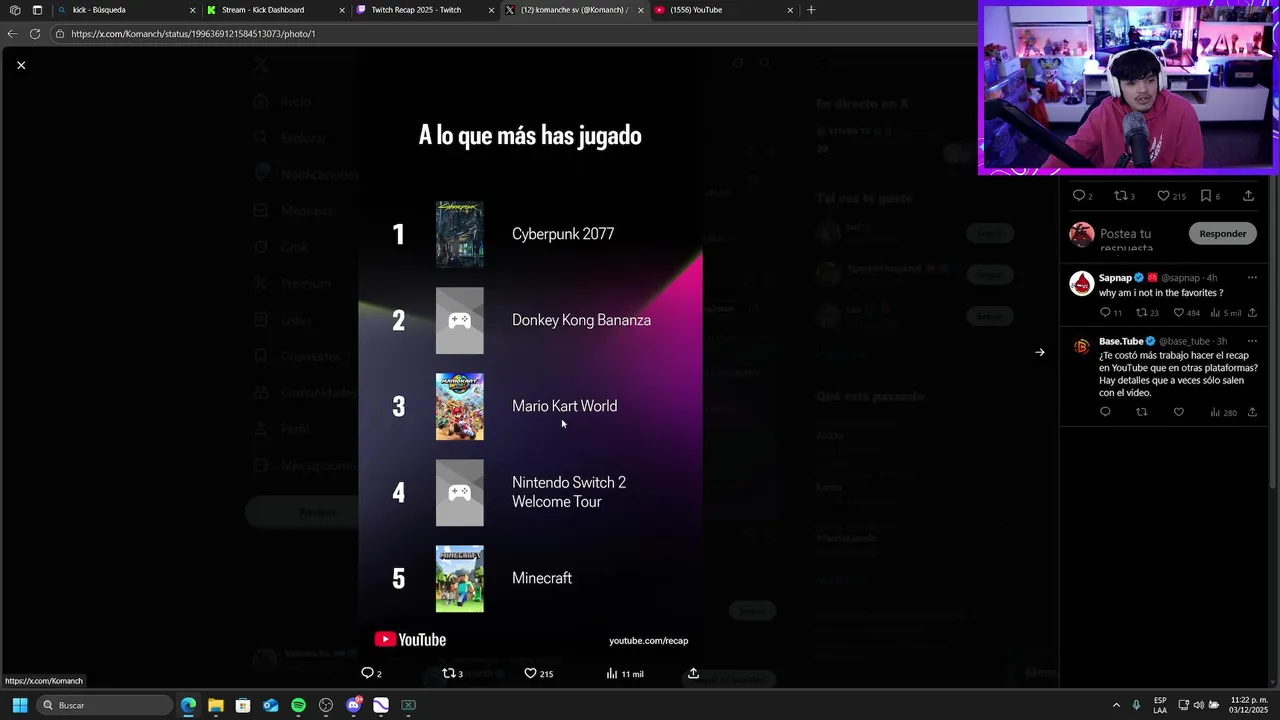Close the Twitch Recap 2025 tab

pyautogui.click(x=491, y=10)
